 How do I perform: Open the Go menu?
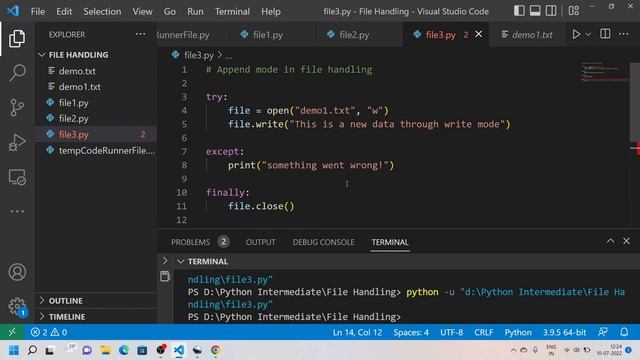coord(169,11)
